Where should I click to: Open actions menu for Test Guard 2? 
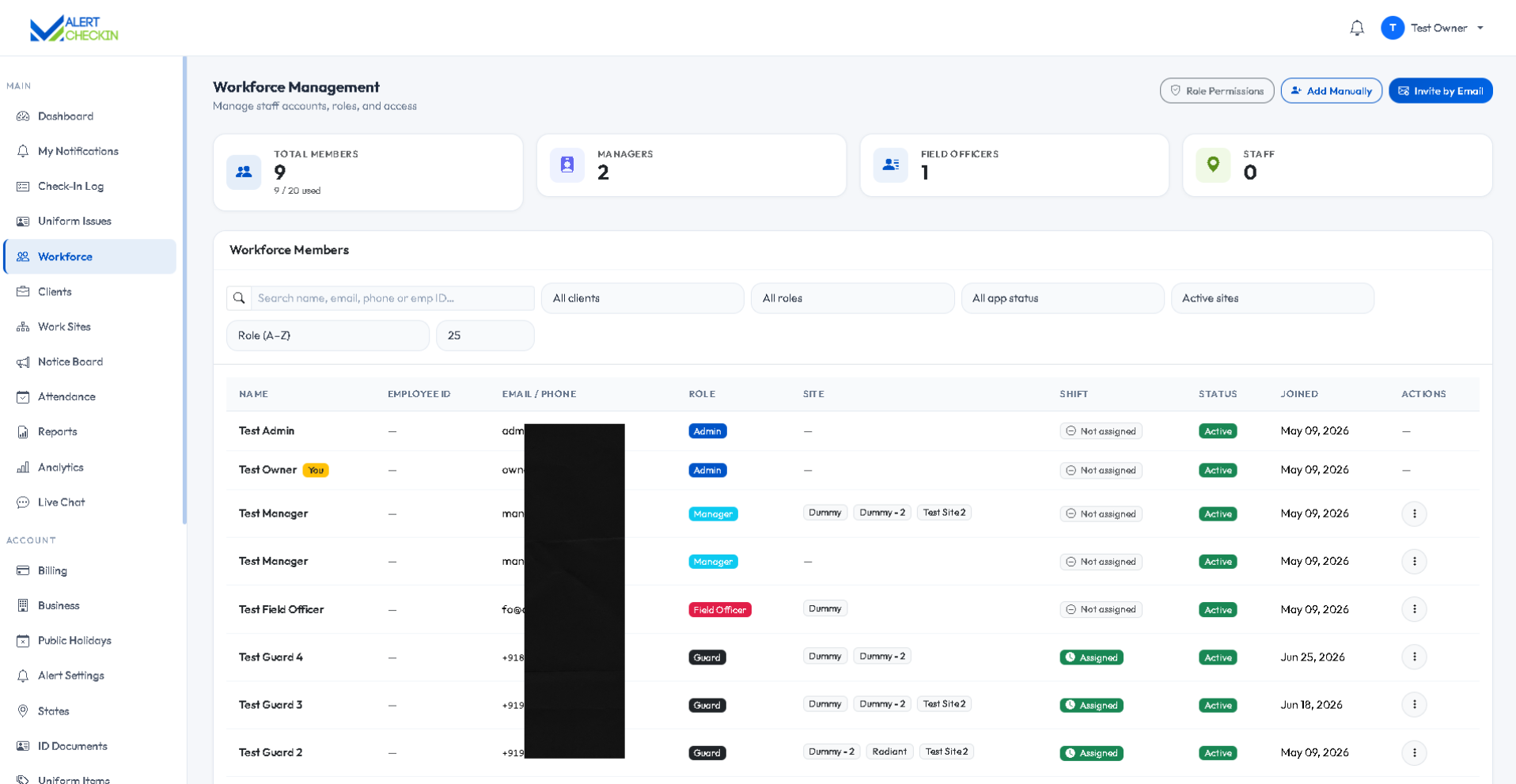[x=1414, y=752]
